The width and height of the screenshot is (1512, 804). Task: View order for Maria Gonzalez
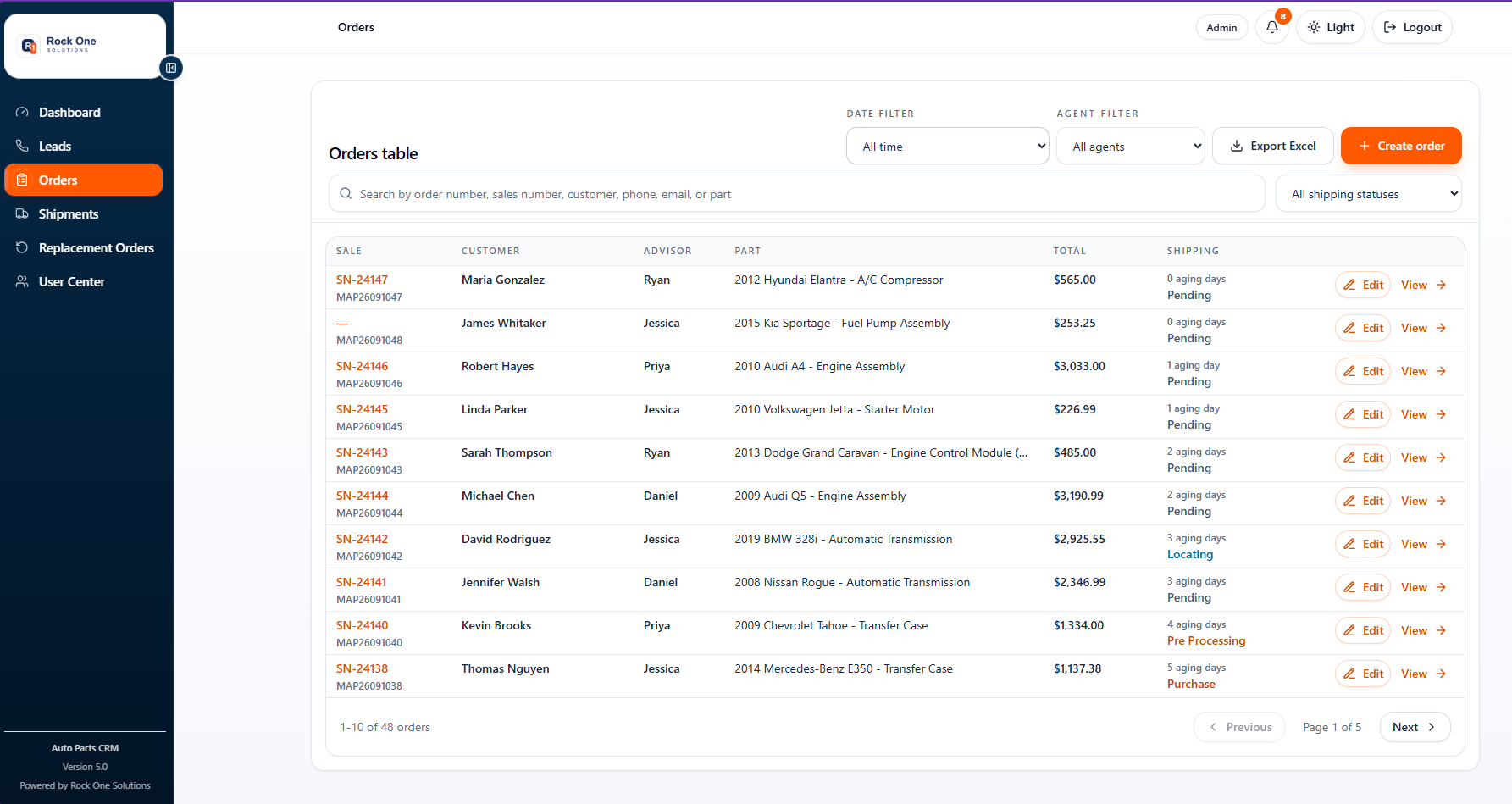pyautogui.click(x=1423, y=285)
